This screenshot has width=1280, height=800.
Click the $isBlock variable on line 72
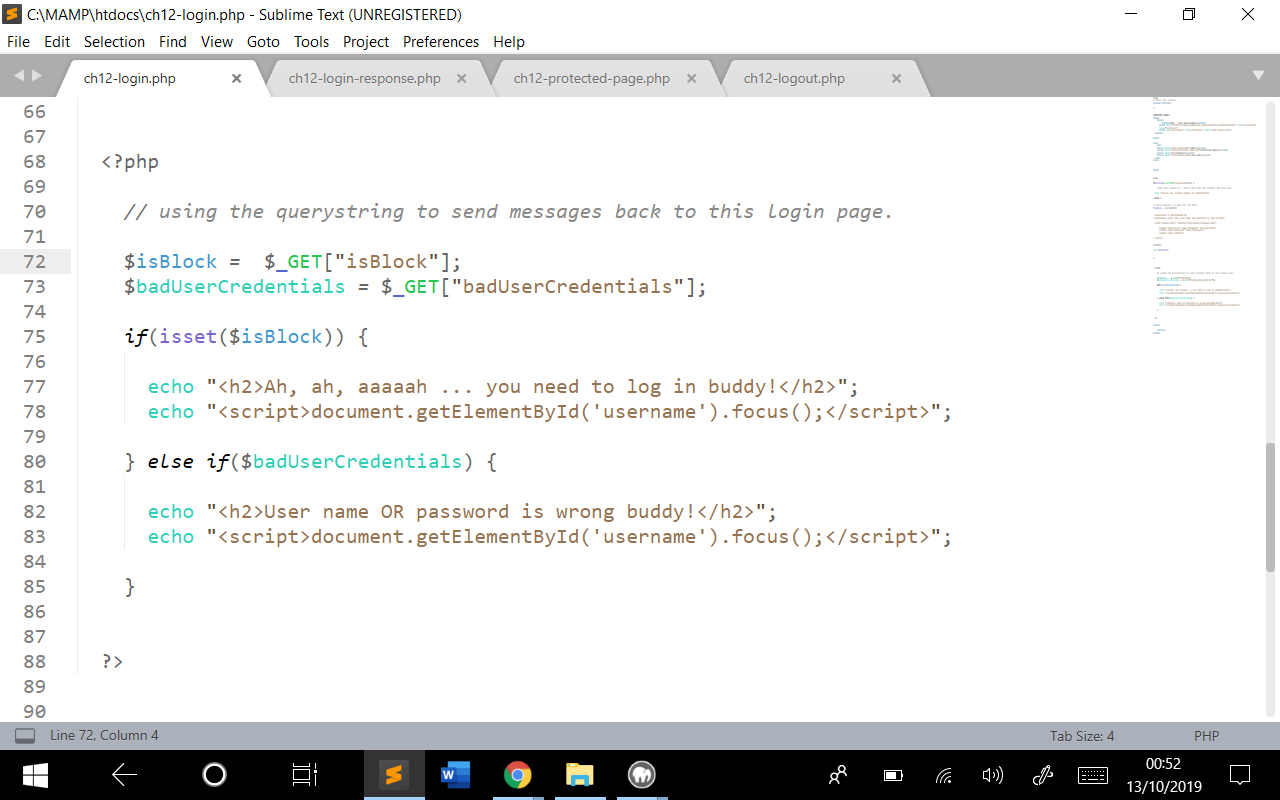pyautogui.click(x=170, y=261)
